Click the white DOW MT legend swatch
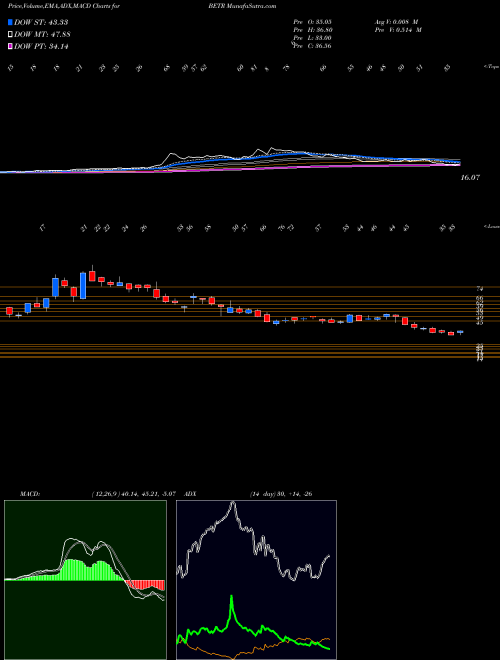The image size is (500, 660). (11, 35)
